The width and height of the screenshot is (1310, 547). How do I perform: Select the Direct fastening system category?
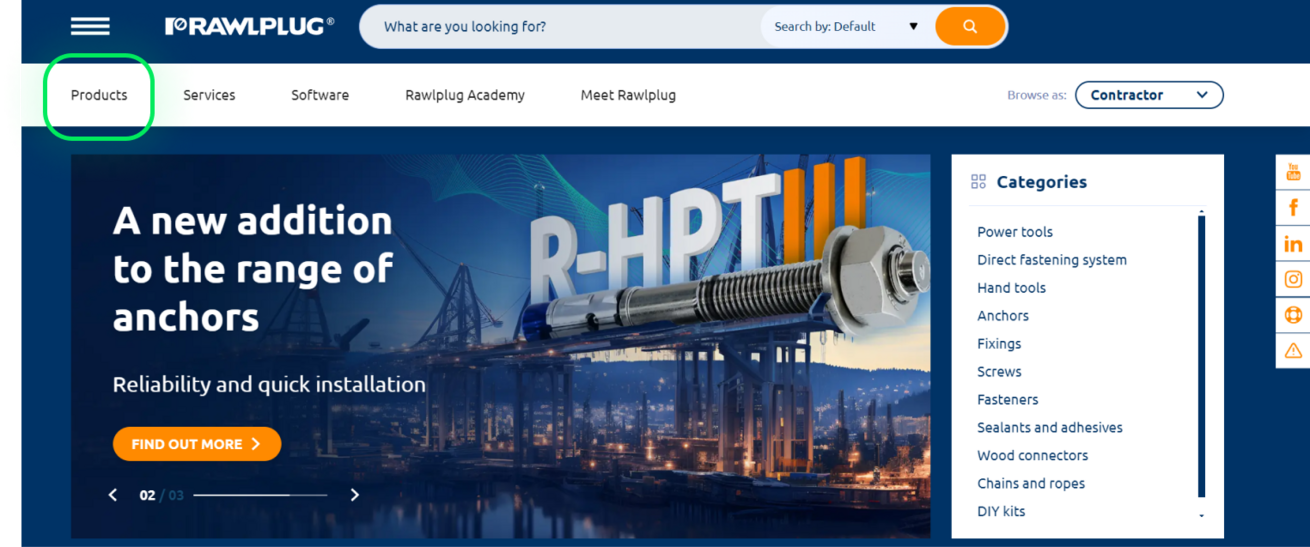click(x=1052, y=260)
